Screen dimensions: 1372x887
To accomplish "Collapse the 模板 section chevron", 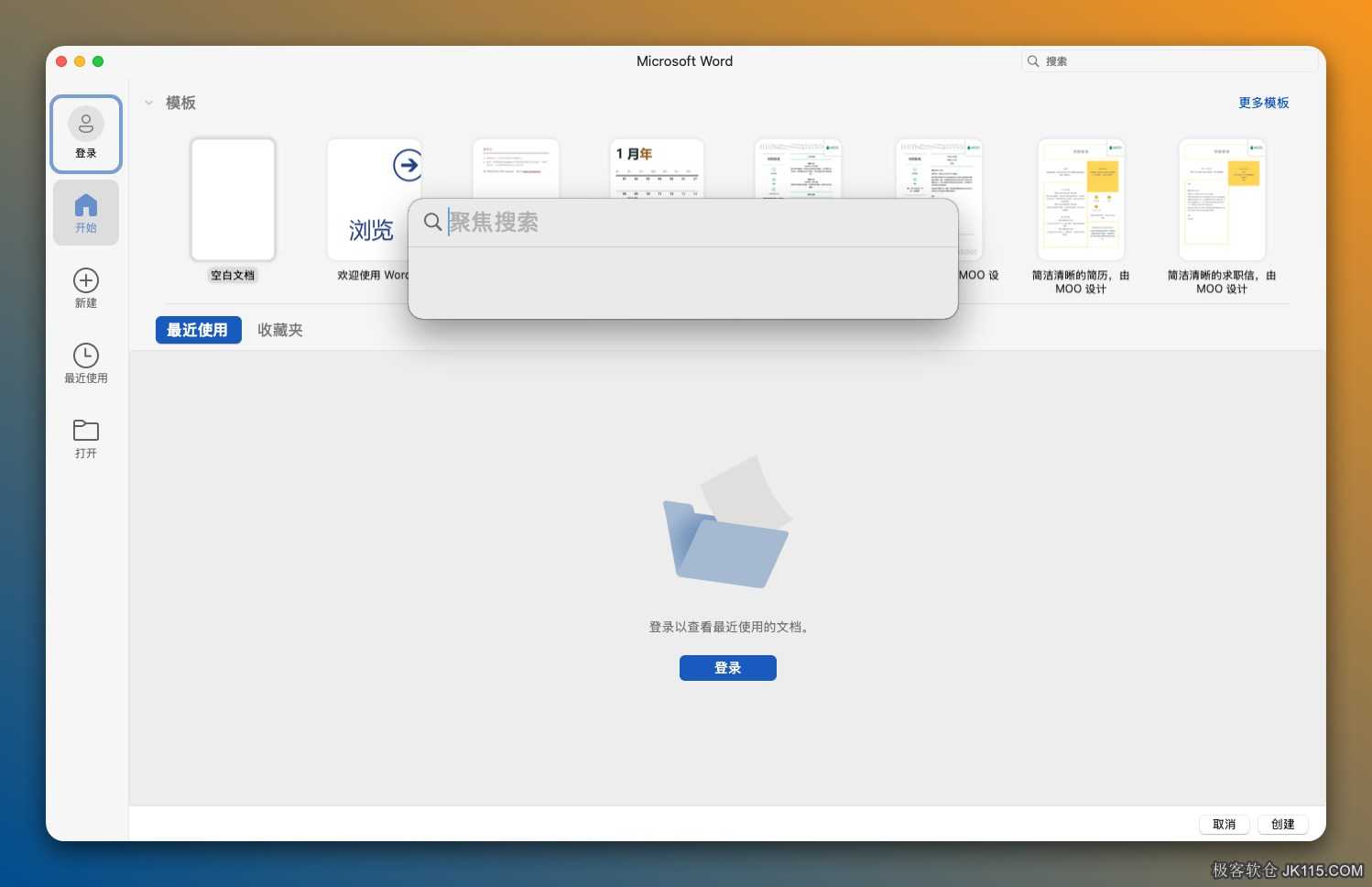I will coord(149,103).
